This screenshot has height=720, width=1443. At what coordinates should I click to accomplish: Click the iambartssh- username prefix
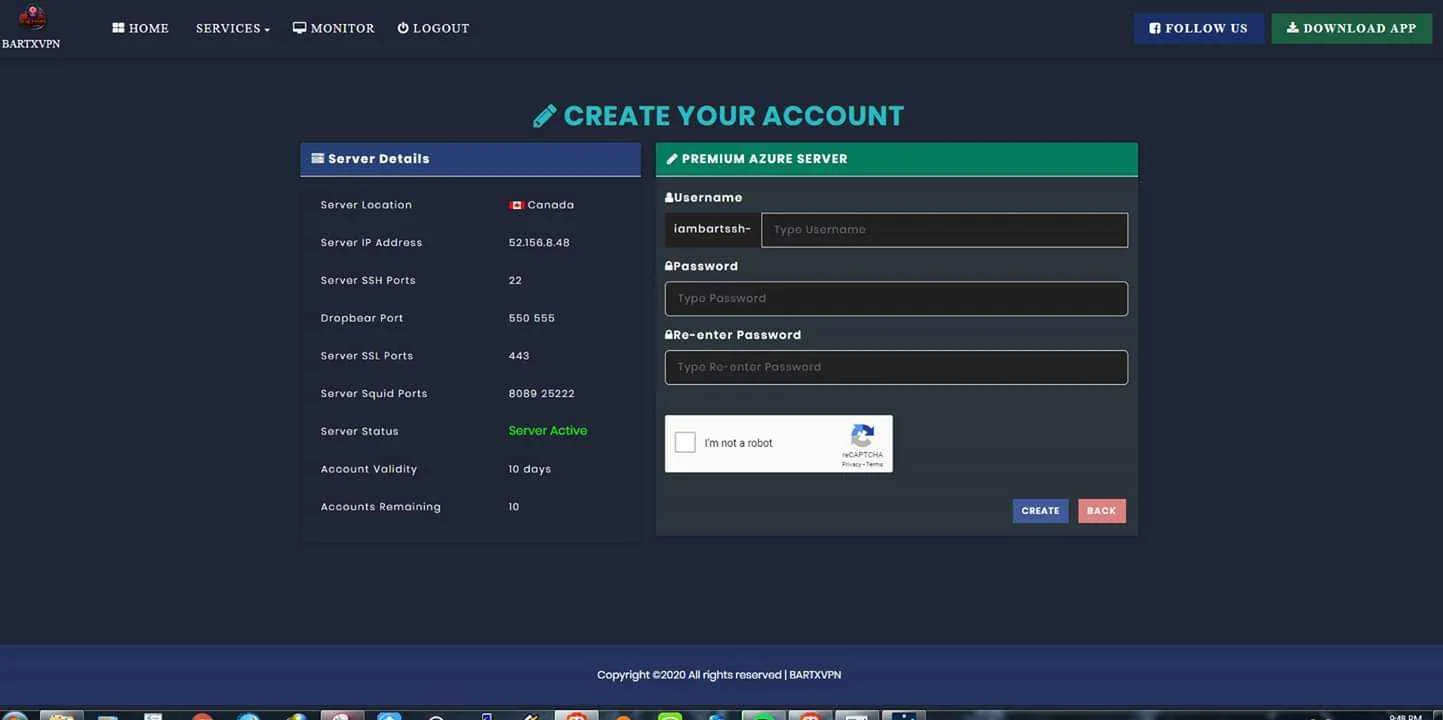712,229
